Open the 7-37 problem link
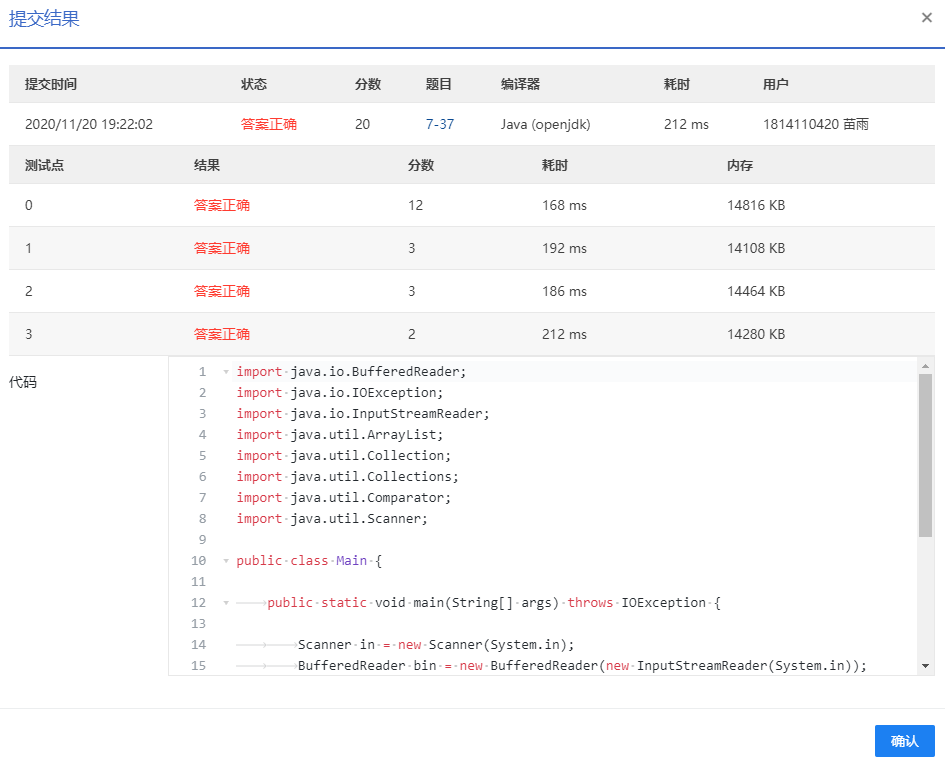This screenshot has height=770, width=945. pos(439,124)
